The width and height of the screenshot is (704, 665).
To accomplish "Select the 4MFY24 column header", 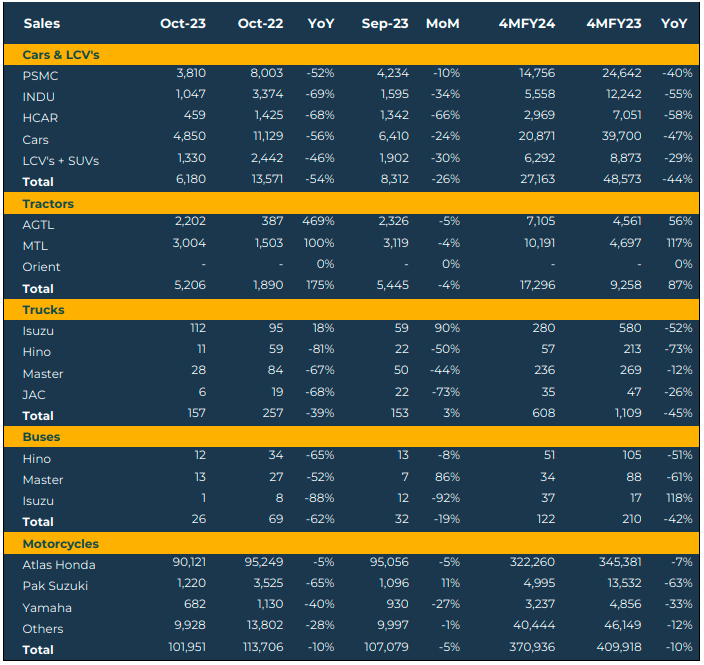I will [527, 23].
